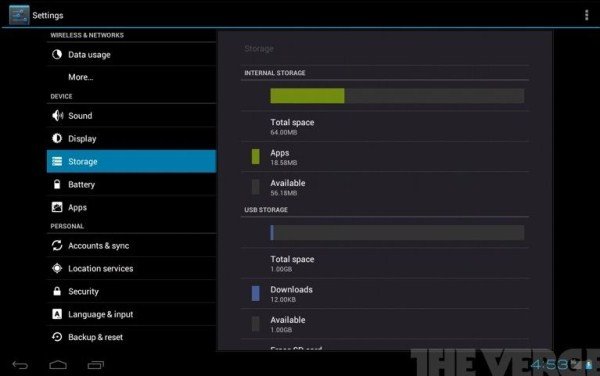This screenshot has width=600, height=376.
Task: Tap the Settings app icon in header
Action: [19, 15]
